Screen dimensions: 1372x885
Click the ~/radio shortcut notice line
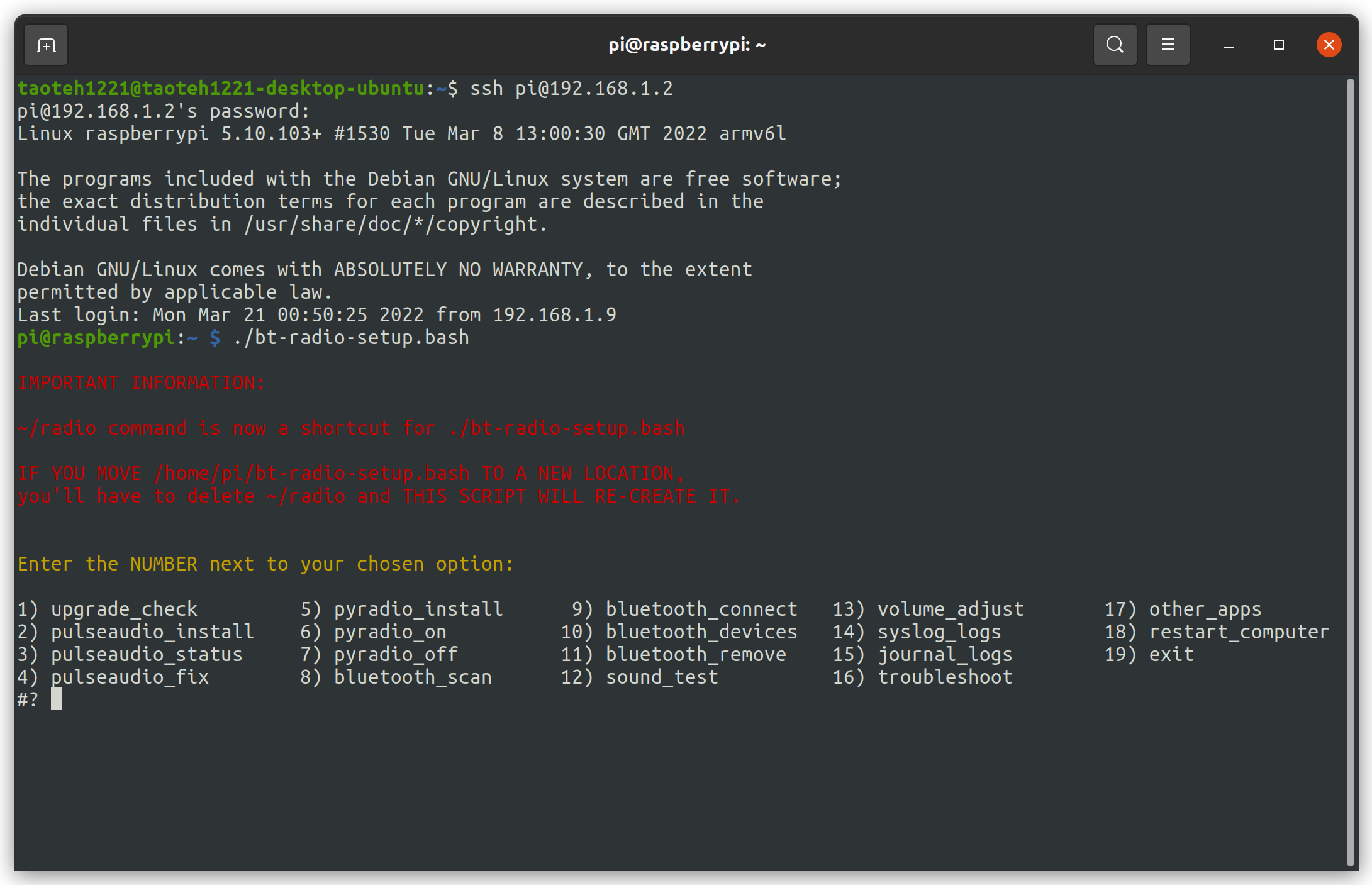pyautogui.click(x=350, y=428)
